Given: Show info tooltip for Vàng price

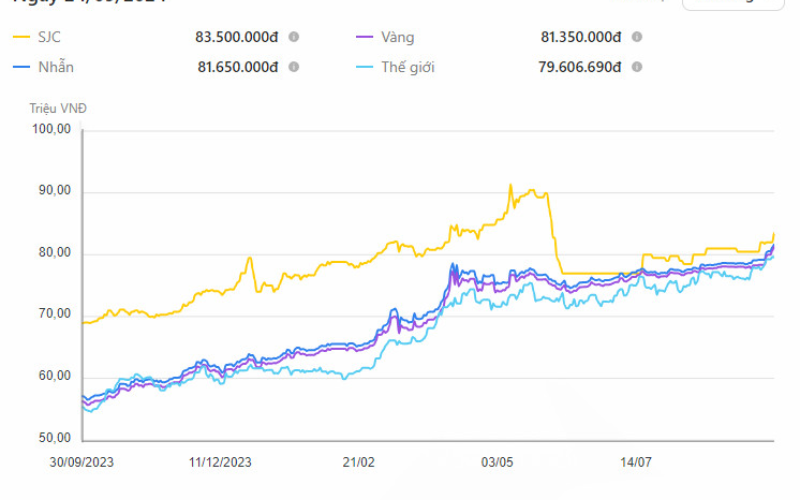Looking at the screenshot, I should [637, 37].
